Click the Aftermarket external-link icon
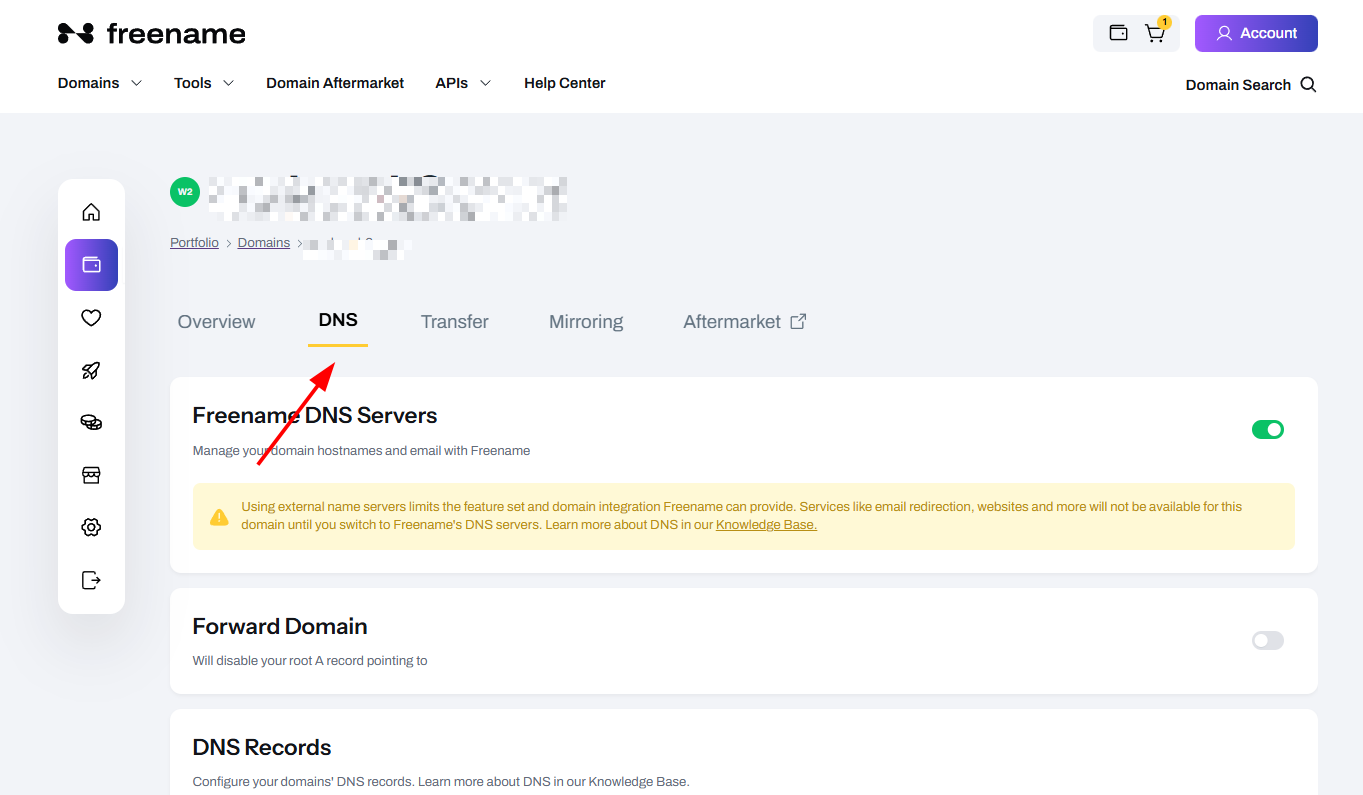Image resolution: width=1363 pixels, height=795 pixels. [x=798, y=322]
